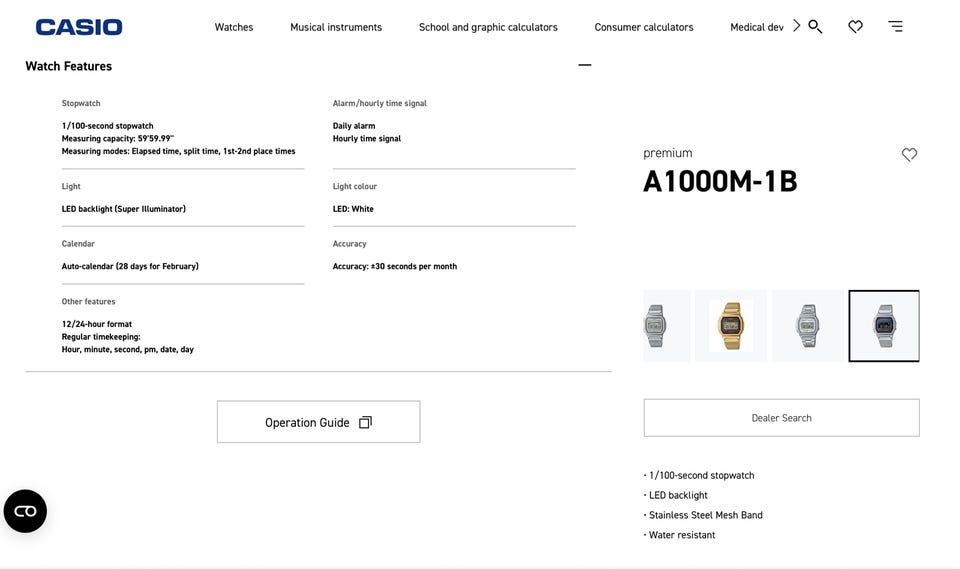Screen dimensions: 960x569
Task: Click '12/24-hour format' text
Action: tap(97, 324)
